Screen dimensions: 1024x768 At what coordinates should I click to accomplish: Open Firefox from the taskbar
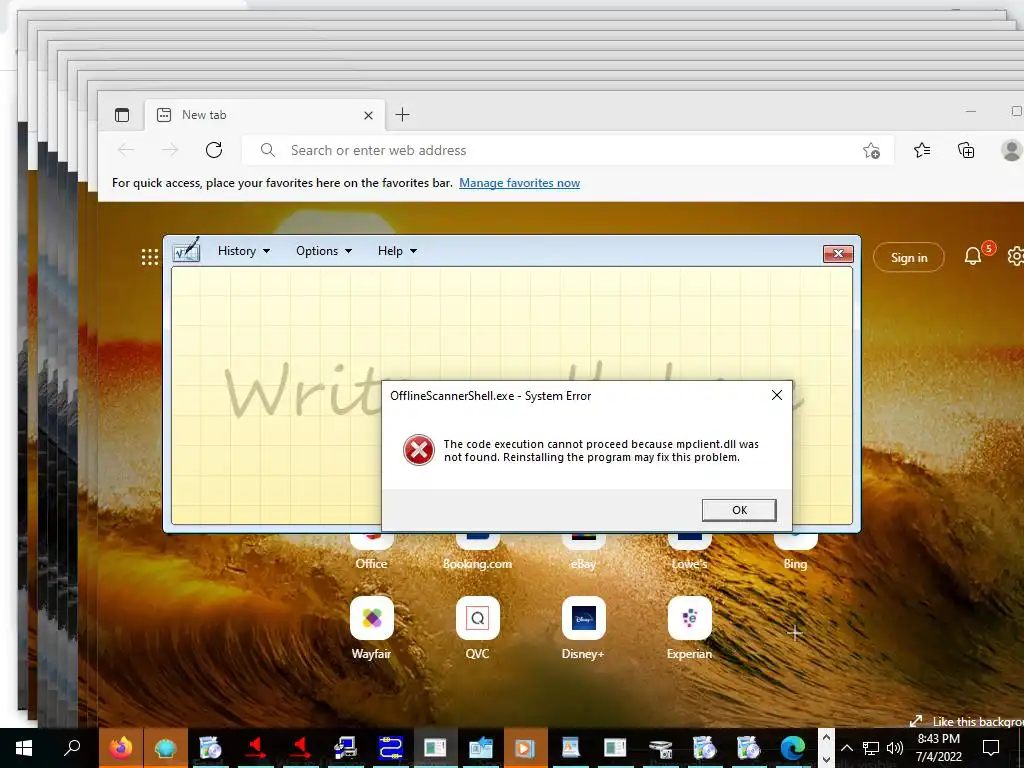121,748
